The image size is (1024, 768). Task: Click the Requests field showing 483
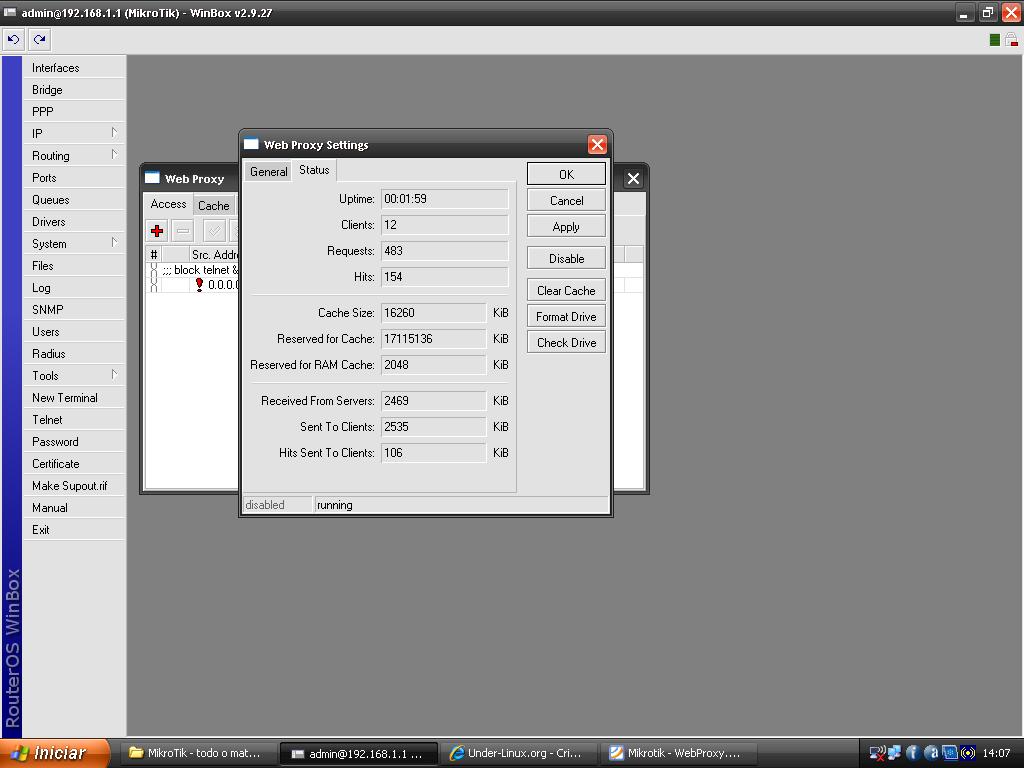pyautogui.click(x=444, y=251)
